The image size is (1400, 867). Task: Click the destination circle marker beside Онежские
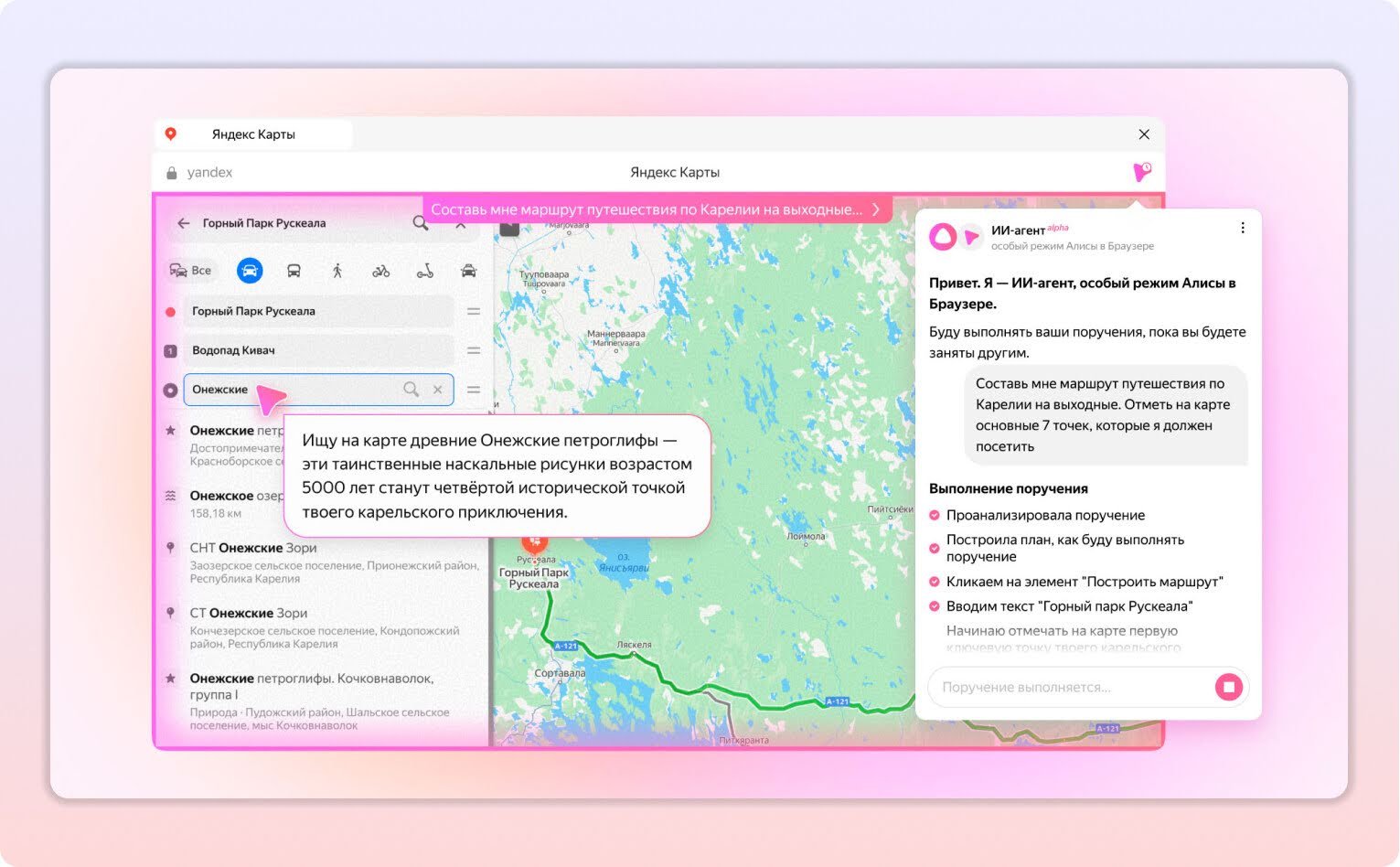170,390
